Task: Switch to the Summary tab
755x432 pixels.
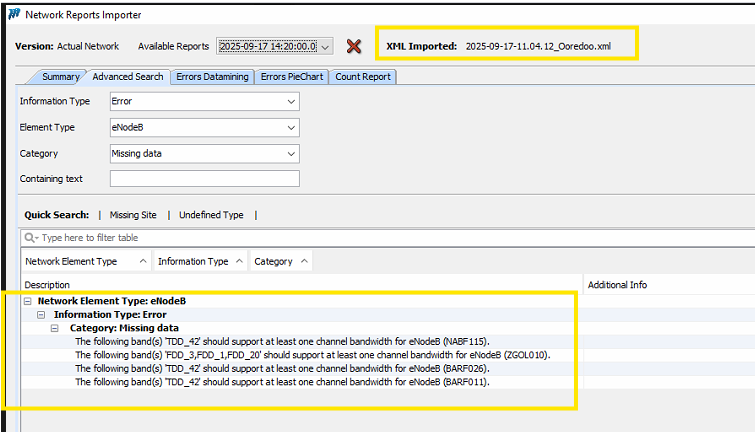Action: (x=61, y=76)
